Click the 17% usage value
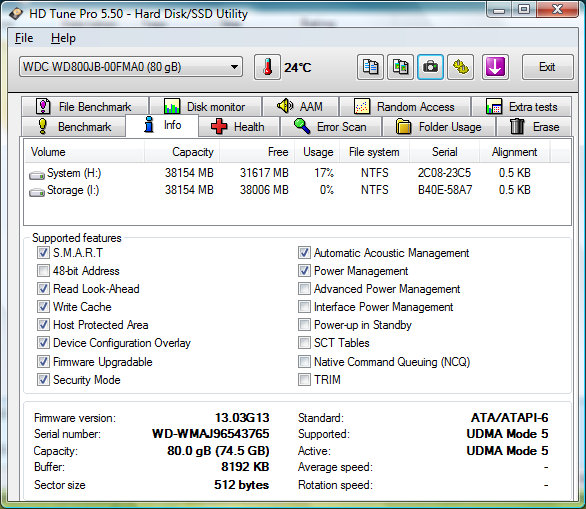Viewport: 586px width, 509px height. point(324,173)
